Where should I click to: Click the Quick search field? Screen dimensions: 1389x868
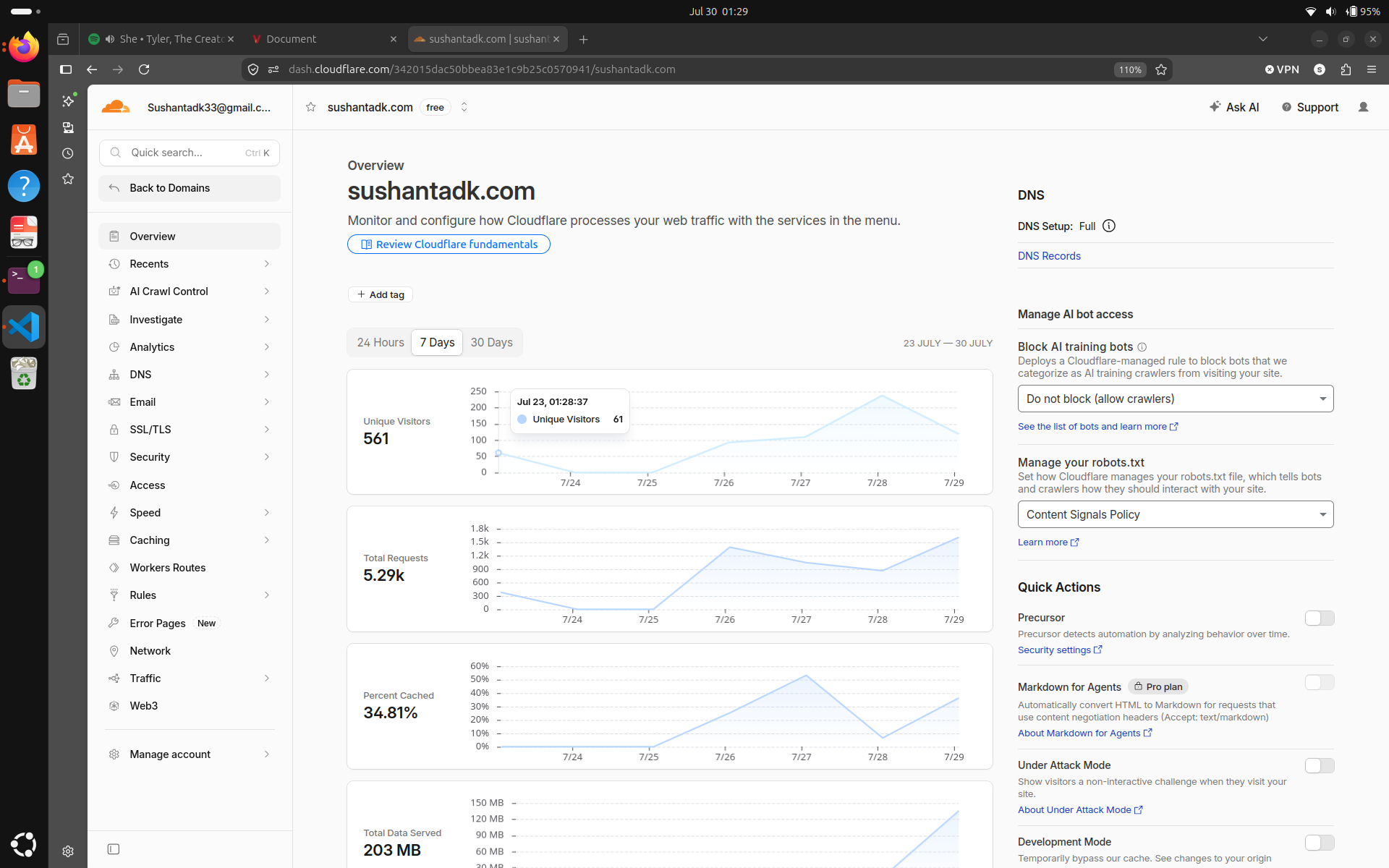click(x=190, y=153)
